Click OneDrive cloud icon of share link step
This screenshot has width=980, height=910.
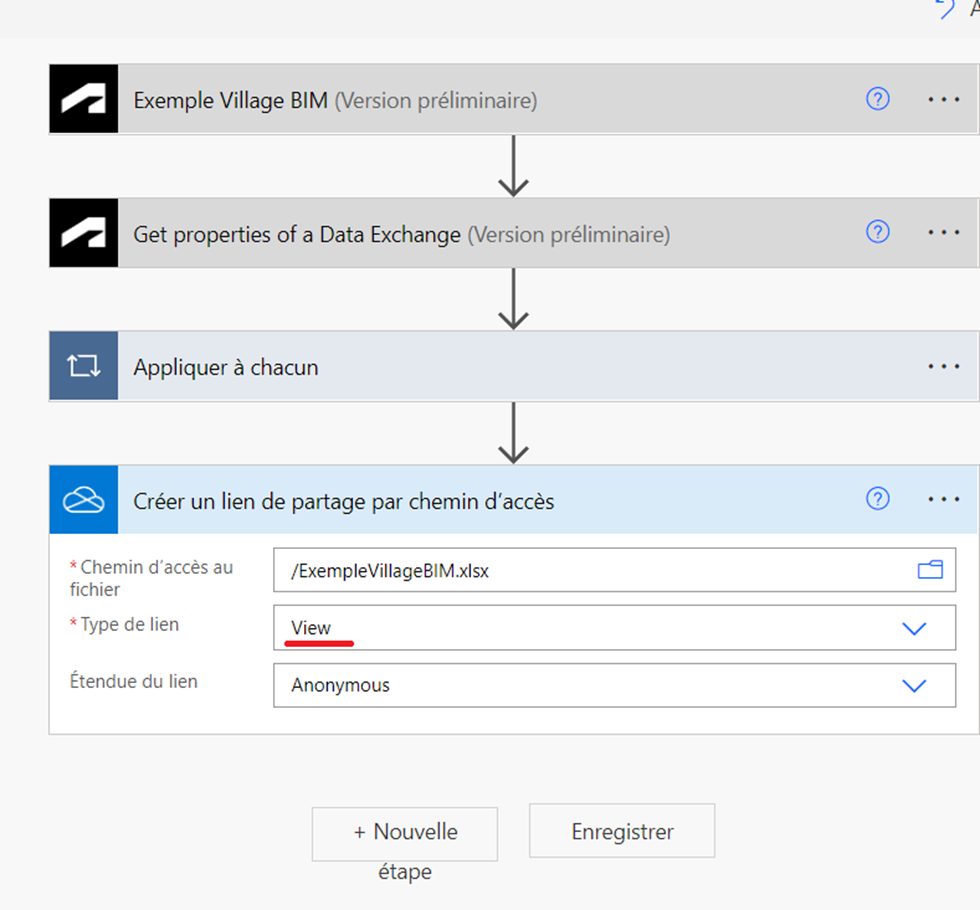(x=84, y=499)
